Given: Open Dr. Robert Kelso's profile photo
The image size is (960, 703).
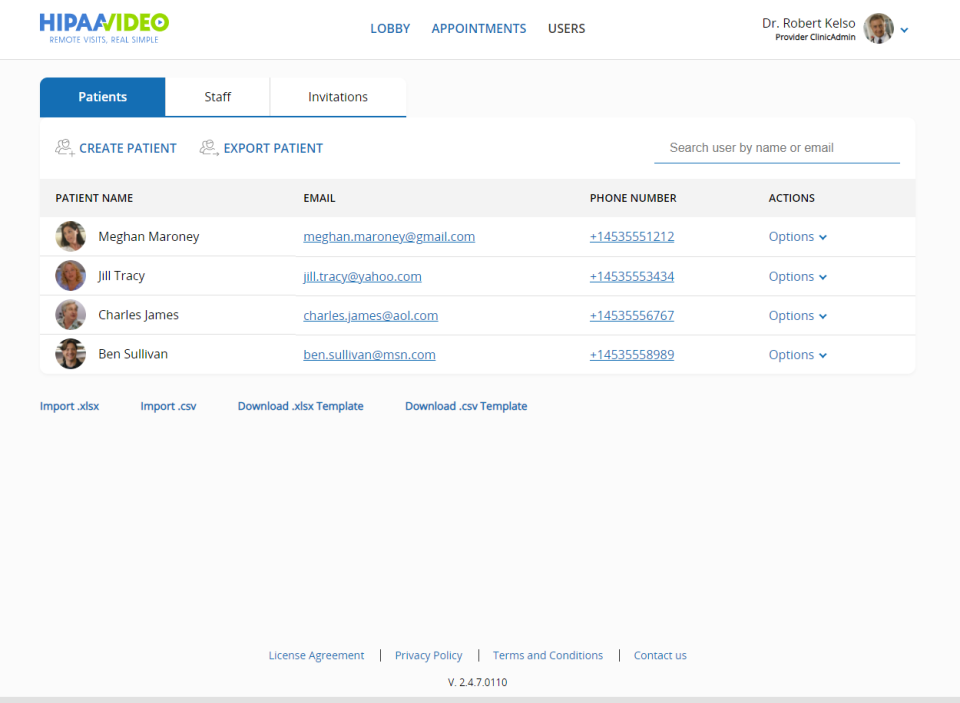Looking at the screenshot, I should [879, 29].
